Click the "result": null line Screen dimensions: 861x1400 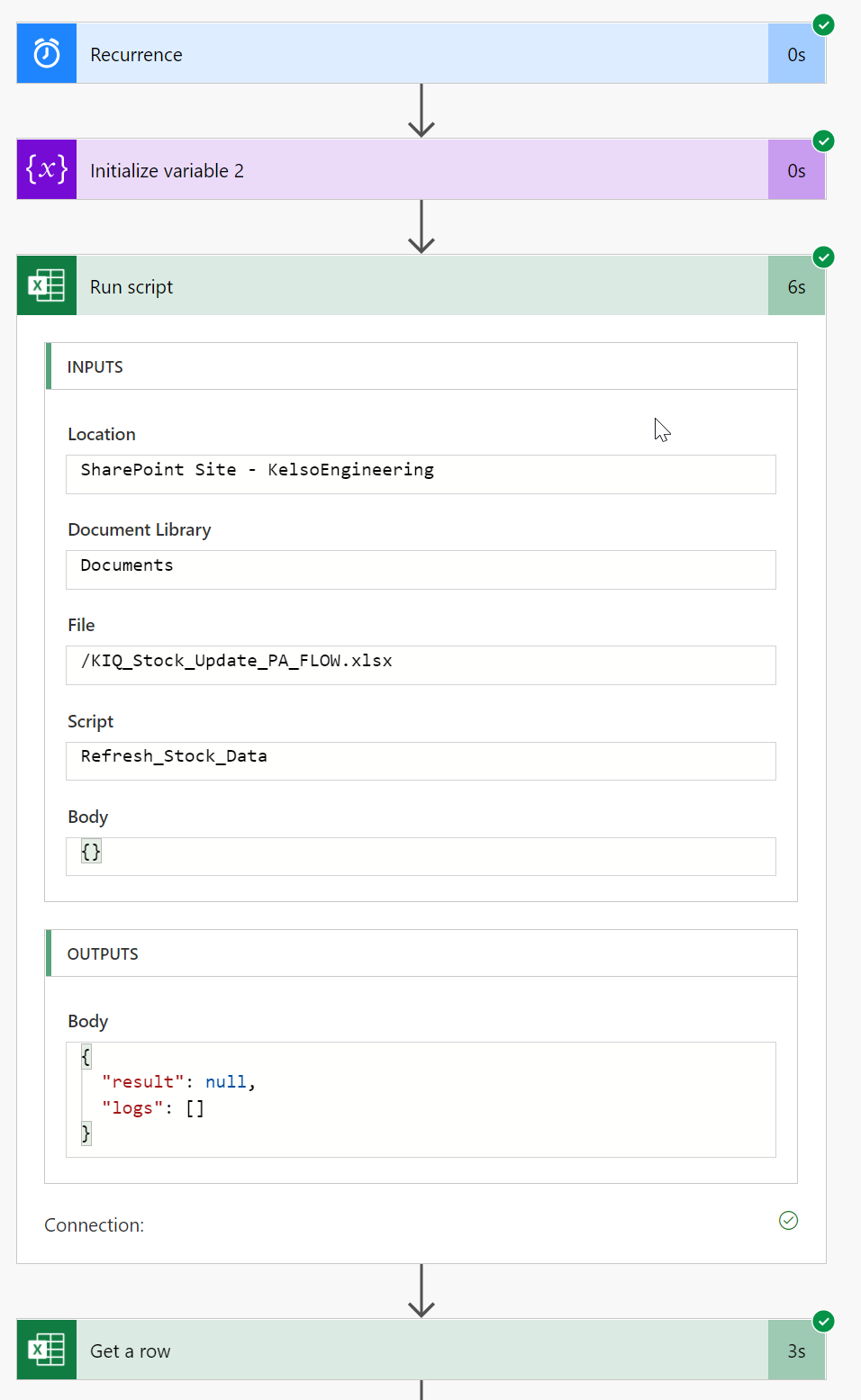(178, 1081)
